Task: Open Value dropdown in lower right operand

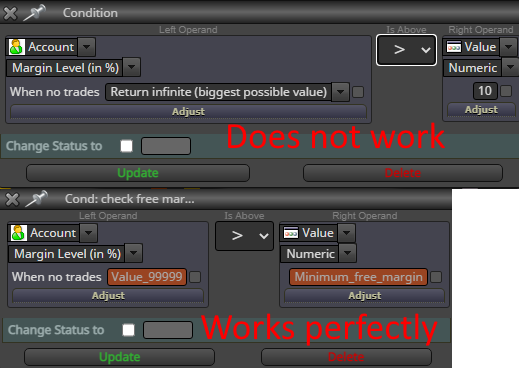Action: (x=347, y=233)
